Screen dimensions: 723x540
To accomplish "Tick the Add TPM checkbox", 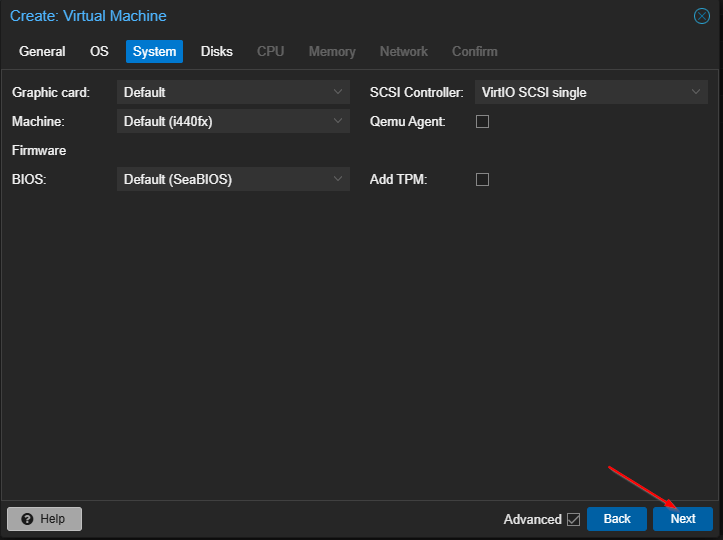I will (x=482, y=180).
